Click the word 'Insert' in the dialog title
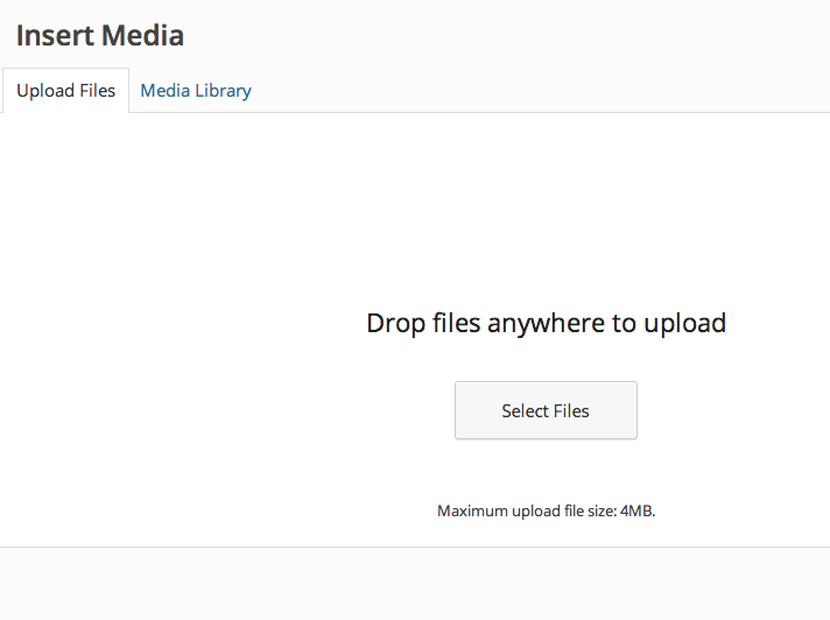The width and height of the screenshot is (830, 620). point(55,35)
